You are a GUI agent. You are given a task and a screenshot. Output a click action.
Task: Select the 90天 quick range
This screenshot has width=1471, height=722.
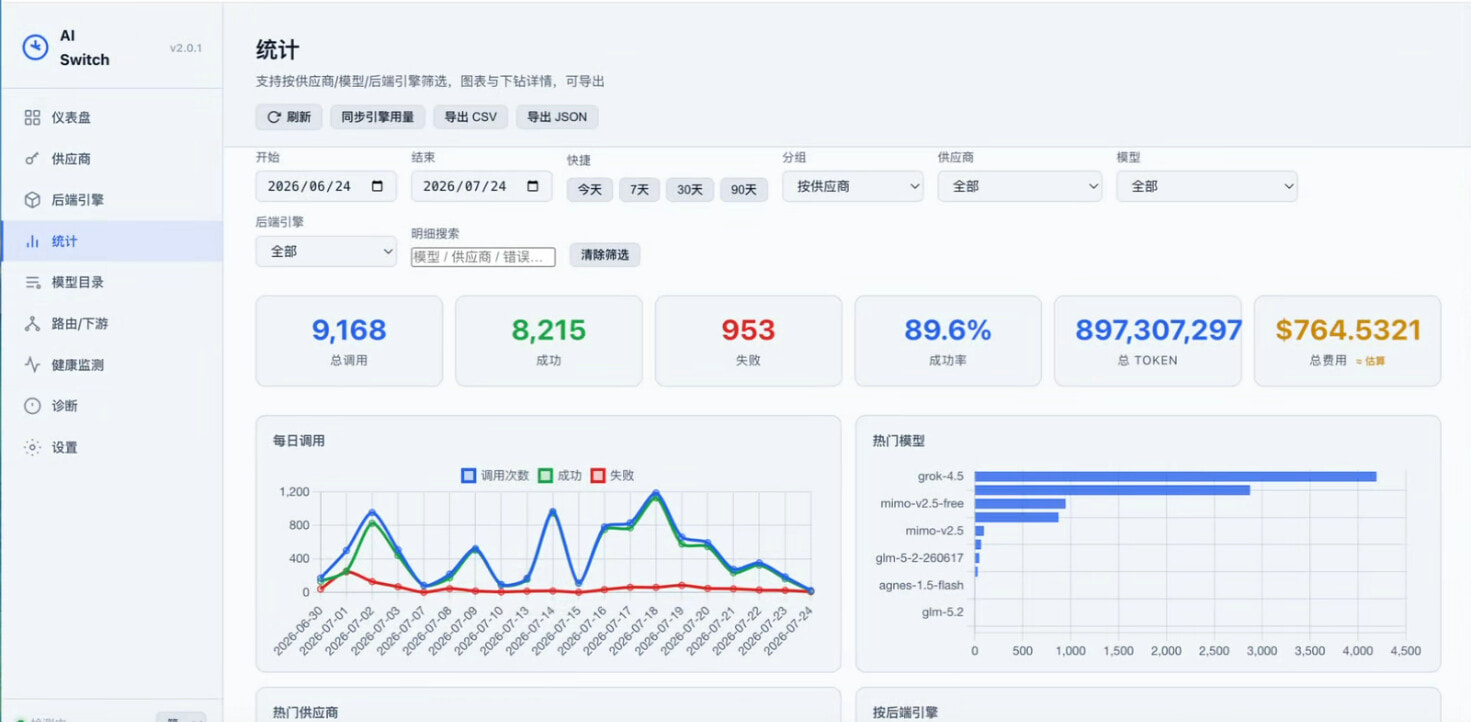point(744,189)
